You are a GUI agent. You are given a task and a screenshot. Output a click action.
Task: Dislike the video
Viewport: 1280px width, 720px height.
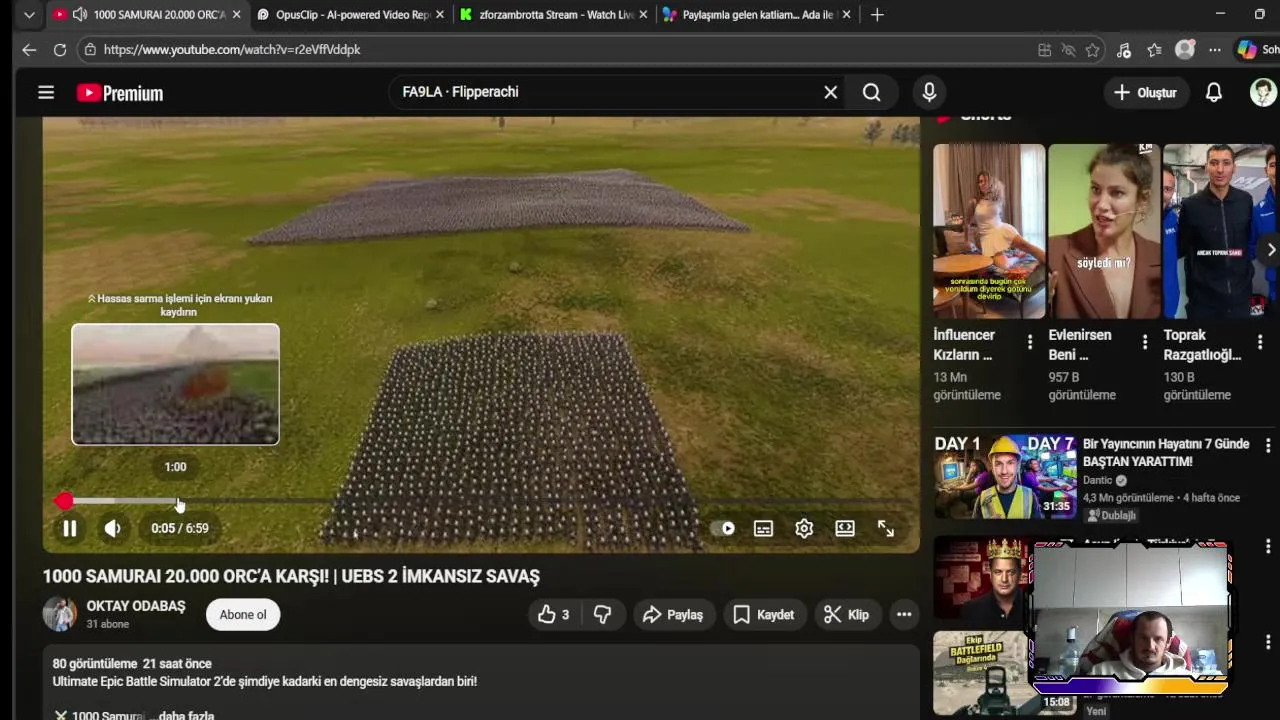coord(603,614)
